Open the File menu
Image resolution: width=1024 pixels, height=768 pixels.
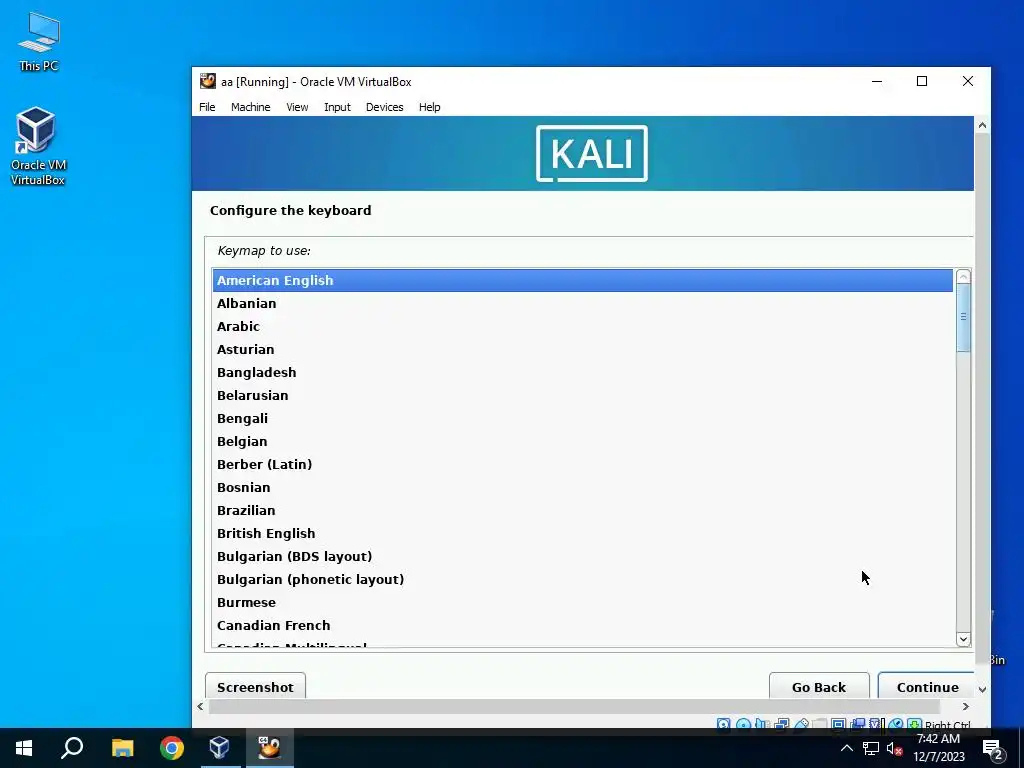pos(207,107)
